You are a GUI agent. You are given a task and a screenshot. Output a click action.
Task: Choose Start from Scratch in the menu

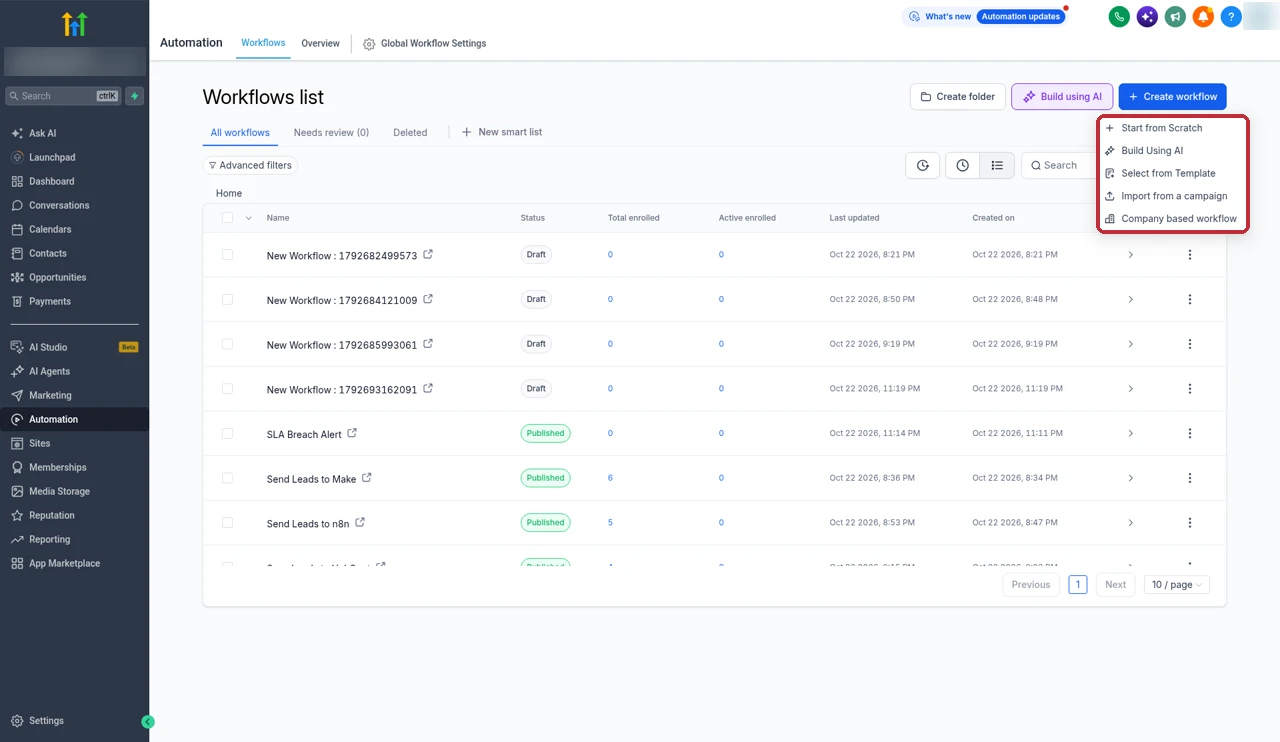point(1173,128)
